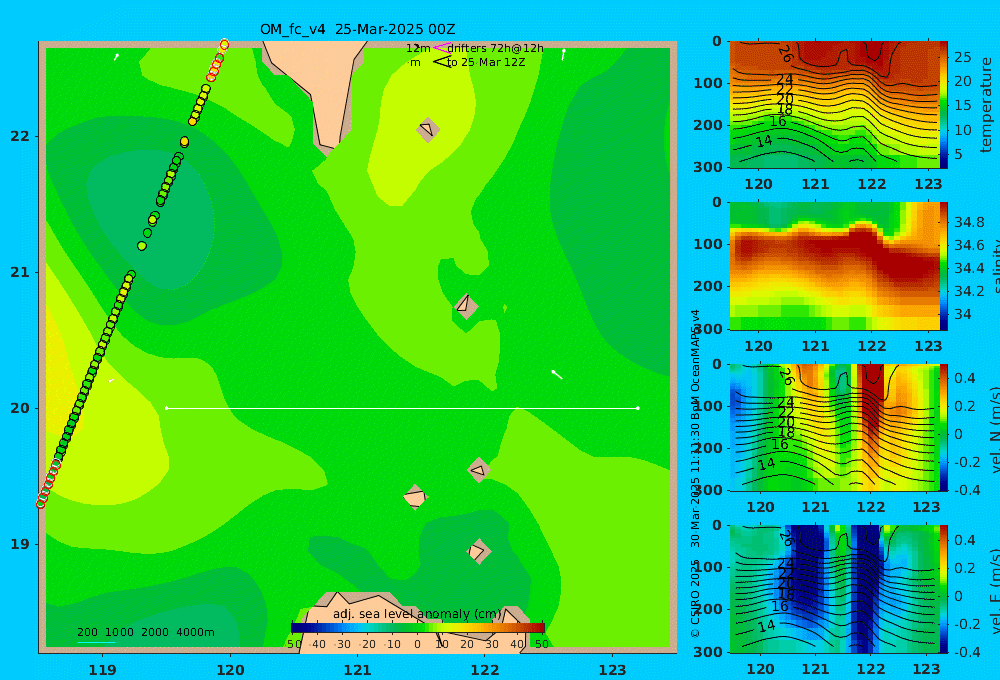Open the salinity section plot
Image resolution: width=1000 pixels, height=680 pixels.
coord(834,266)
